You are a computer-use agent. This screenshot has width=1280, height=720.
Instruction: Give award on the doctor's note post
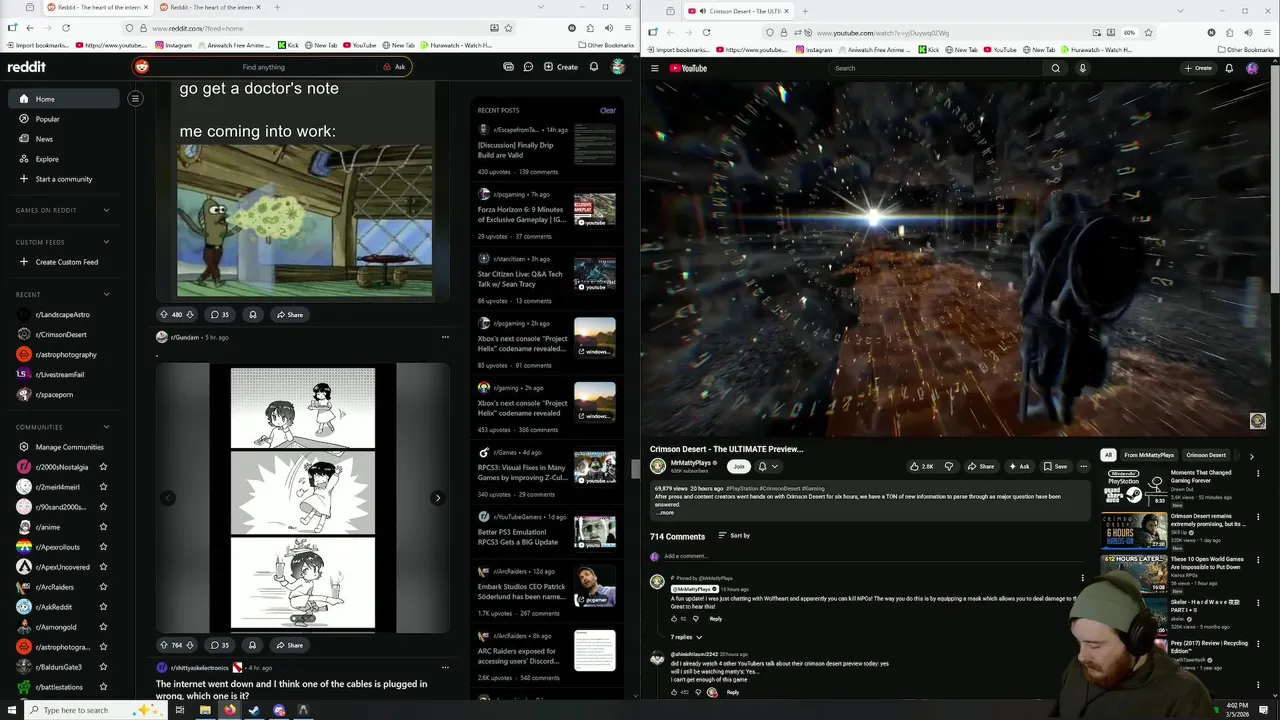(252, 314)
